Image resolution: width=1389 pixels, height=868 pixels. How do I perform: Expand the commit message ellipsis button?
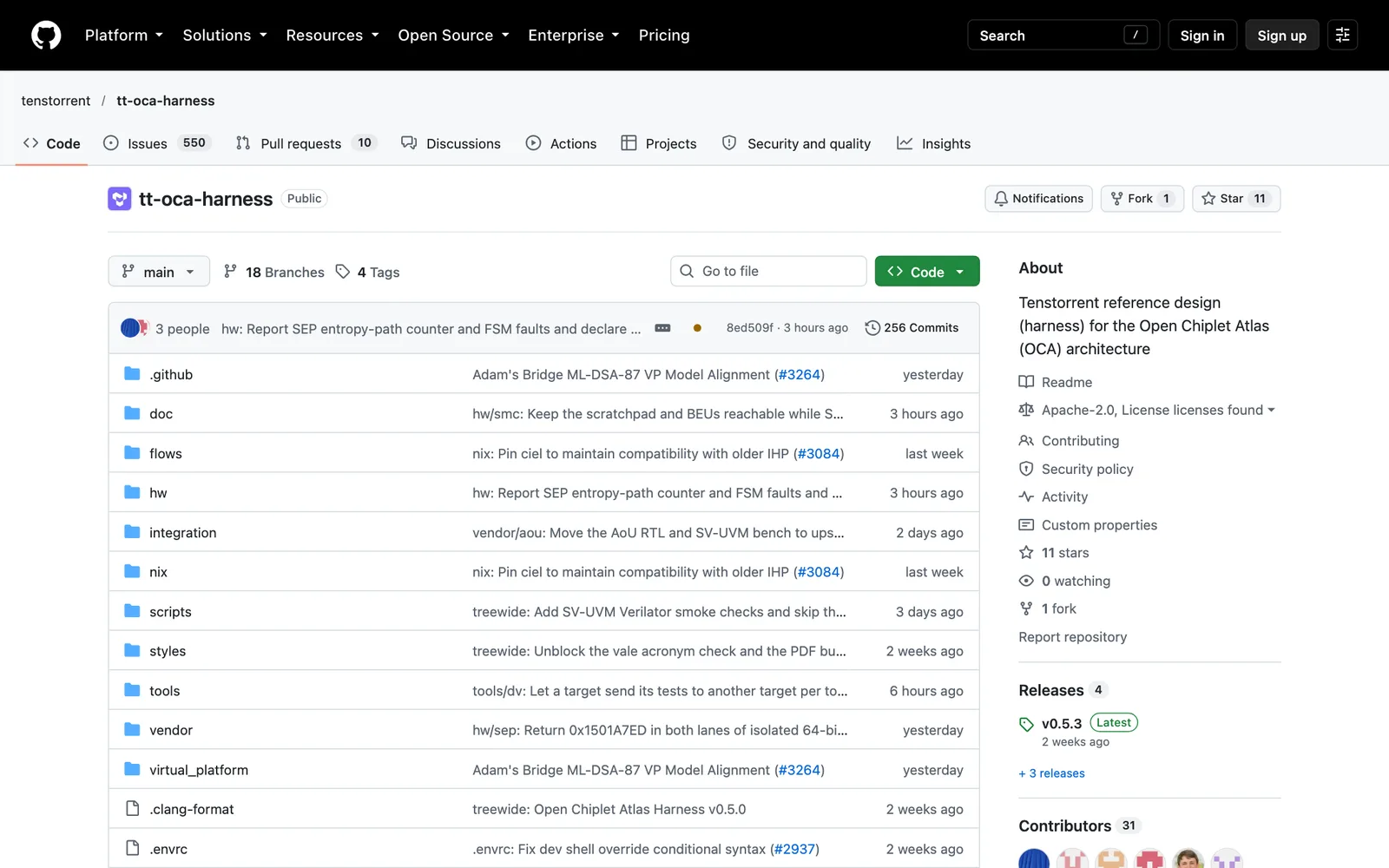[x=662, y=328]
